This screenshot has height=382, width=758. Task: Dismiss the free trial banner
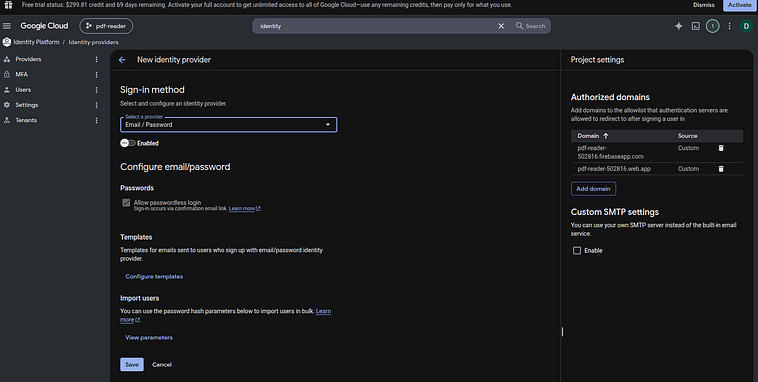coord(703,5)
